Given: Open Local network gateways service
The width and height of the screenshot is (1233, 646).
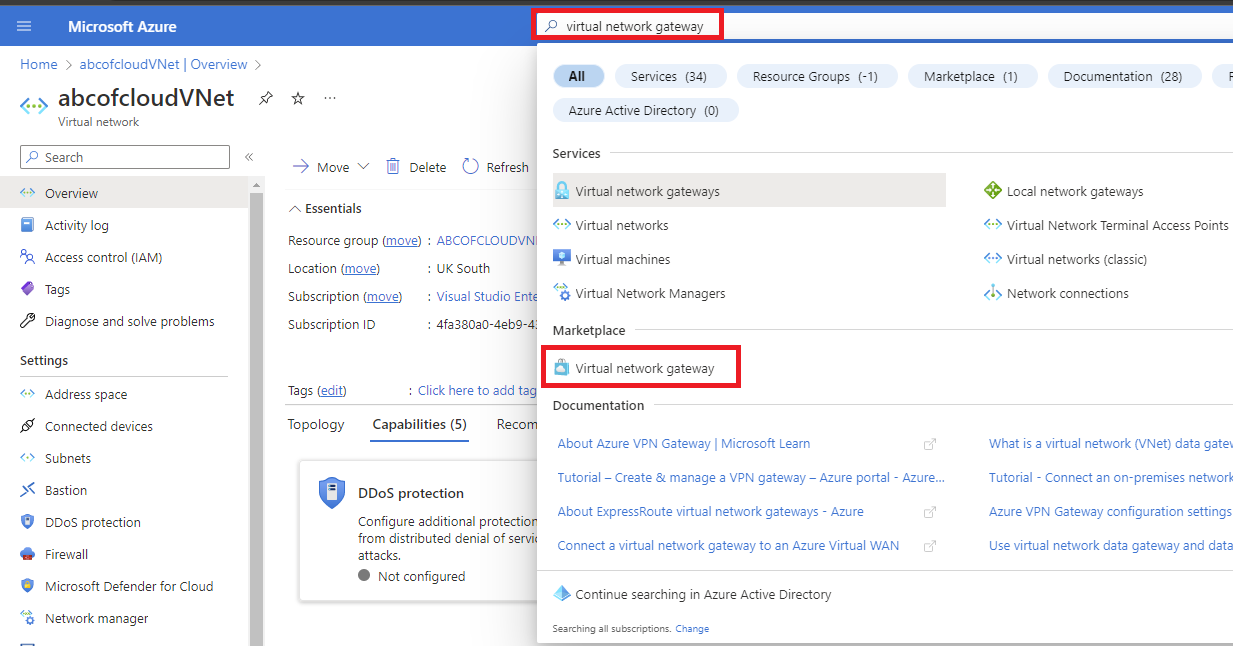Looking at the screenshot, I should [x=1074, y=191].
